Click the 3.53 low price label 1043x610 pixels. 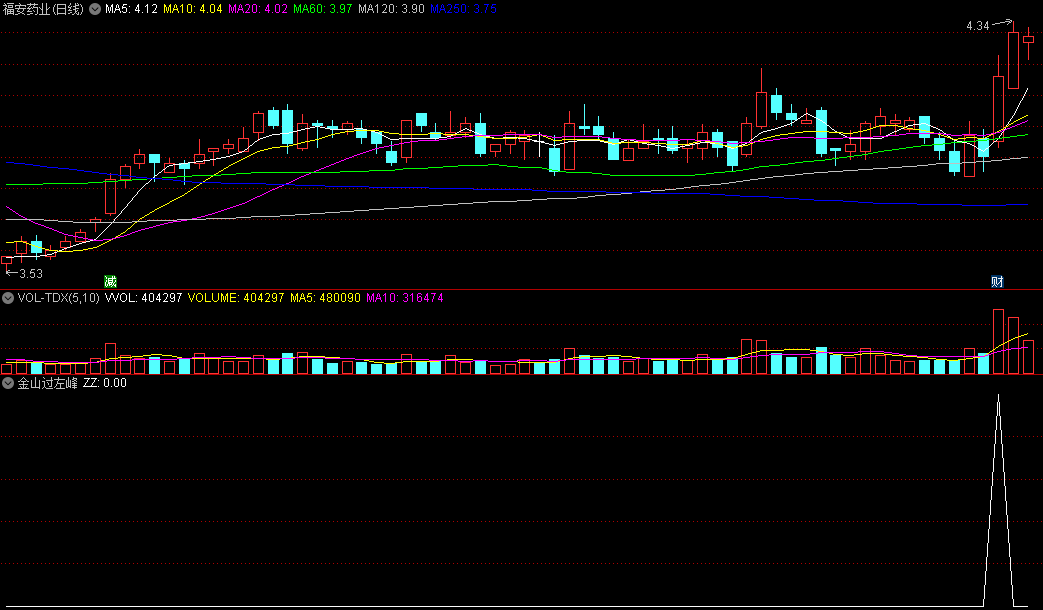[31, 273]
